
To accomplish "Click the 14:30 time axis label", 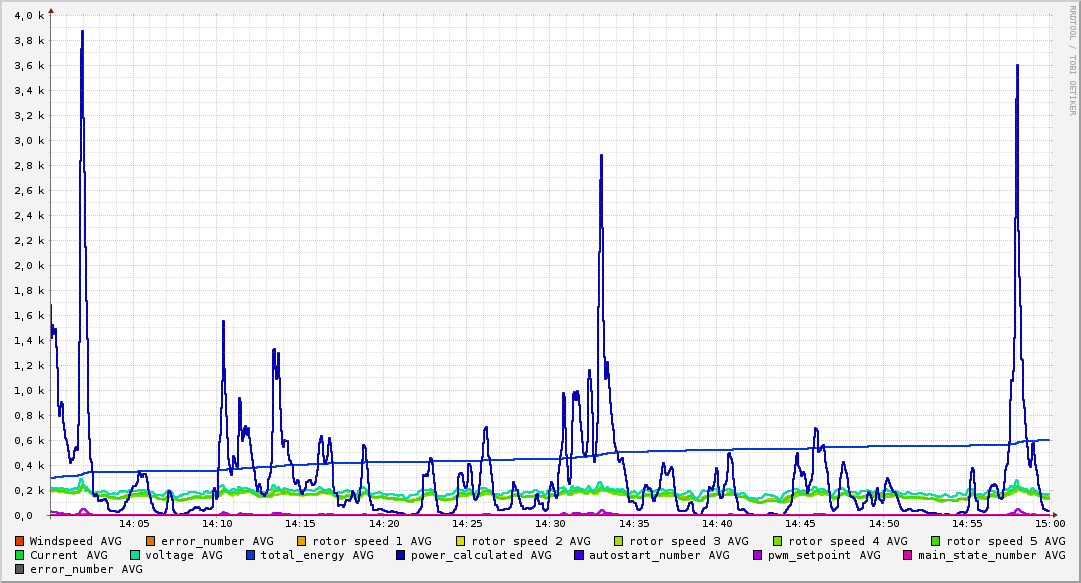I will 550,524.
